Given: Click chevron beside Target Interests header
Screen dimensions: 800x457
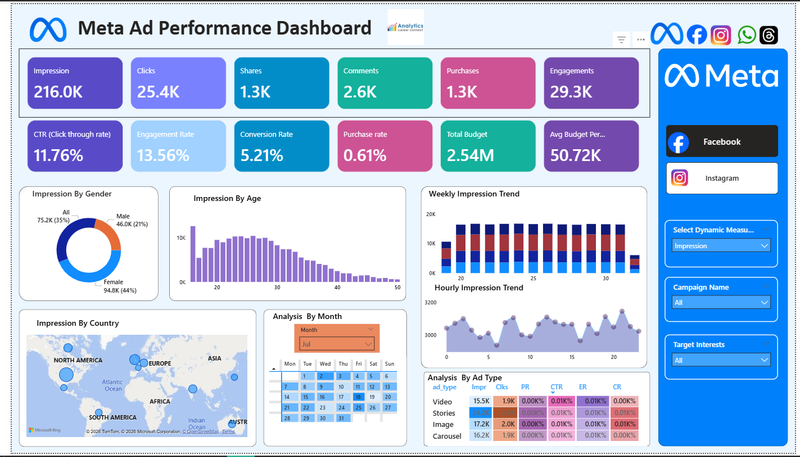Looking at the screenshot, I should (x=766, y=345).
